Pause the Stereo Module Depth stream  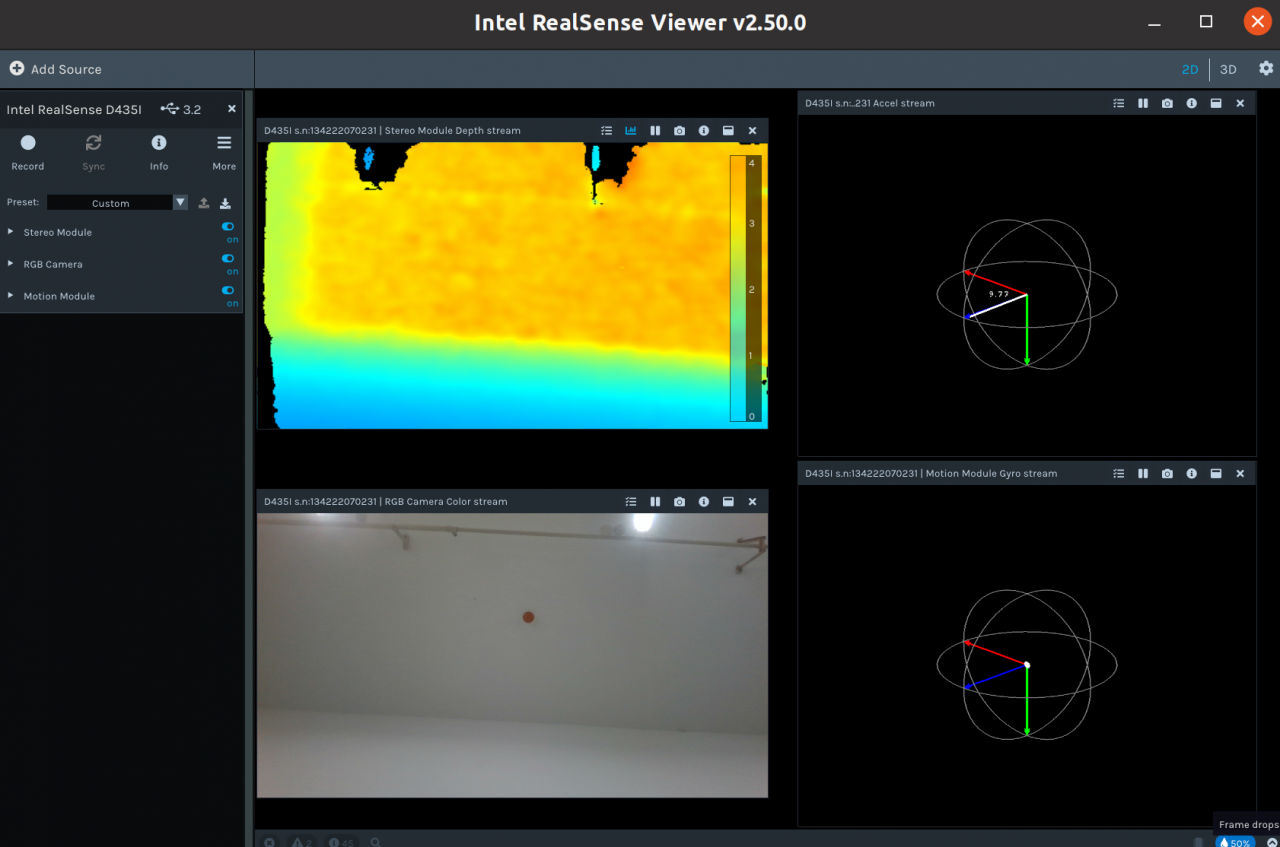click(655, 130)
